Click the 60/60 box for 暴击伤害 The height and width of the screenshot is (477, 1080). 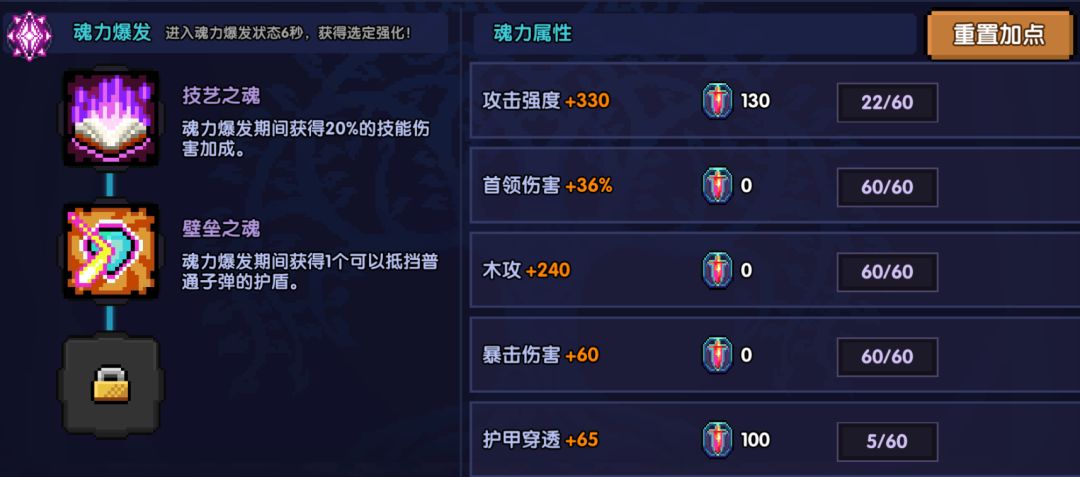tap(887, 357)
